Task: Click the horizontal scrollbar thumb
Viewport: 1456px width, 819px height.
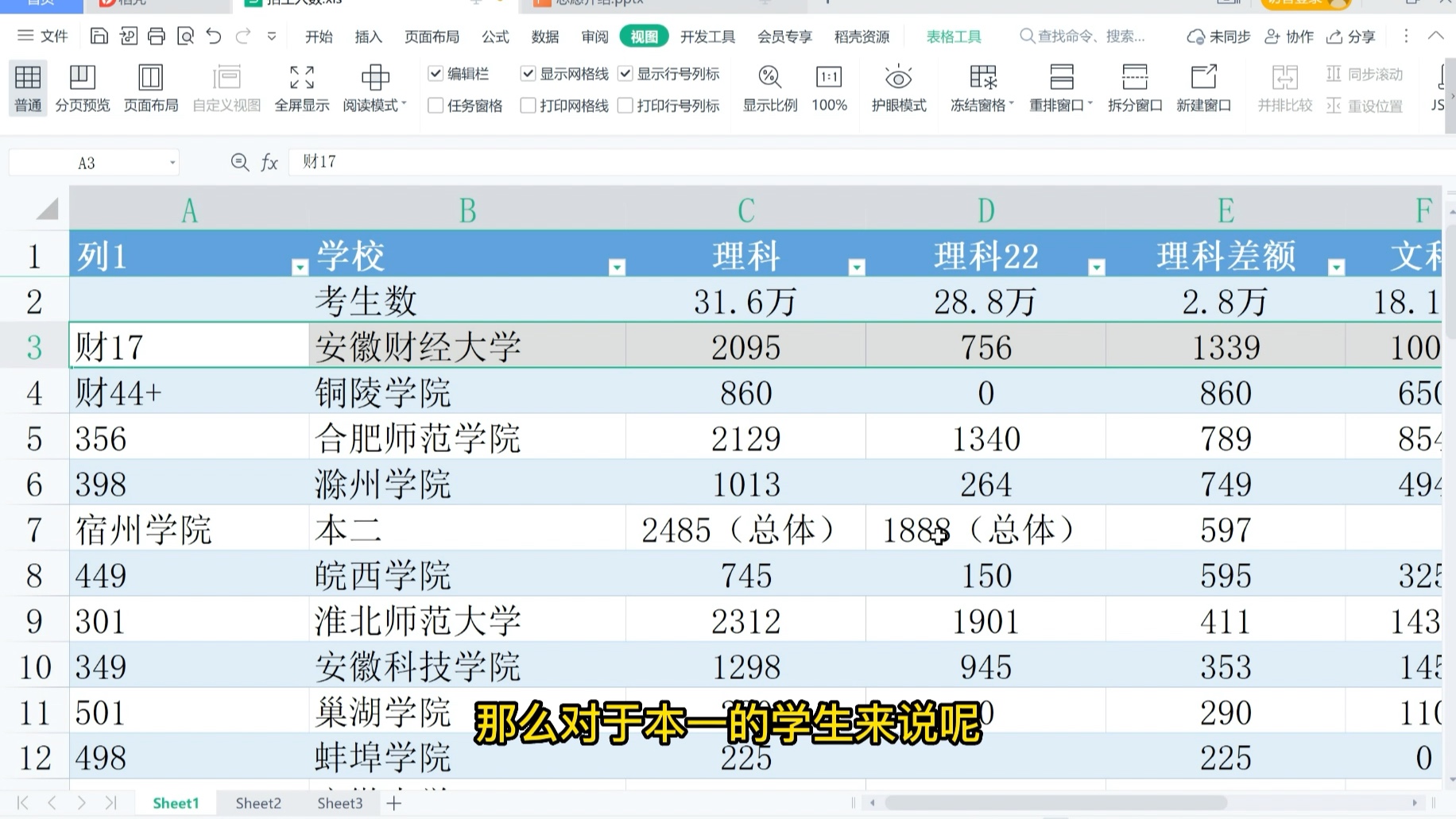Action: [1055, 803]
